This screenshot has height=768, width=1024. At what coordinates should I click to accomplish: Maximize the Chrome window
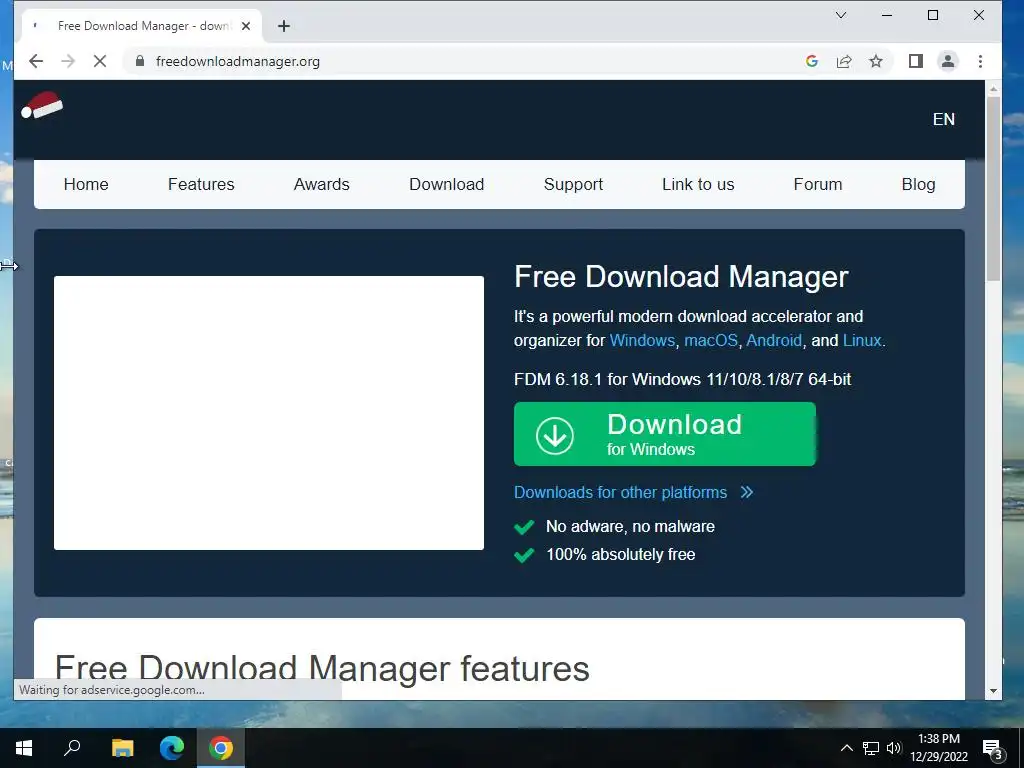[x=933, y=15]
